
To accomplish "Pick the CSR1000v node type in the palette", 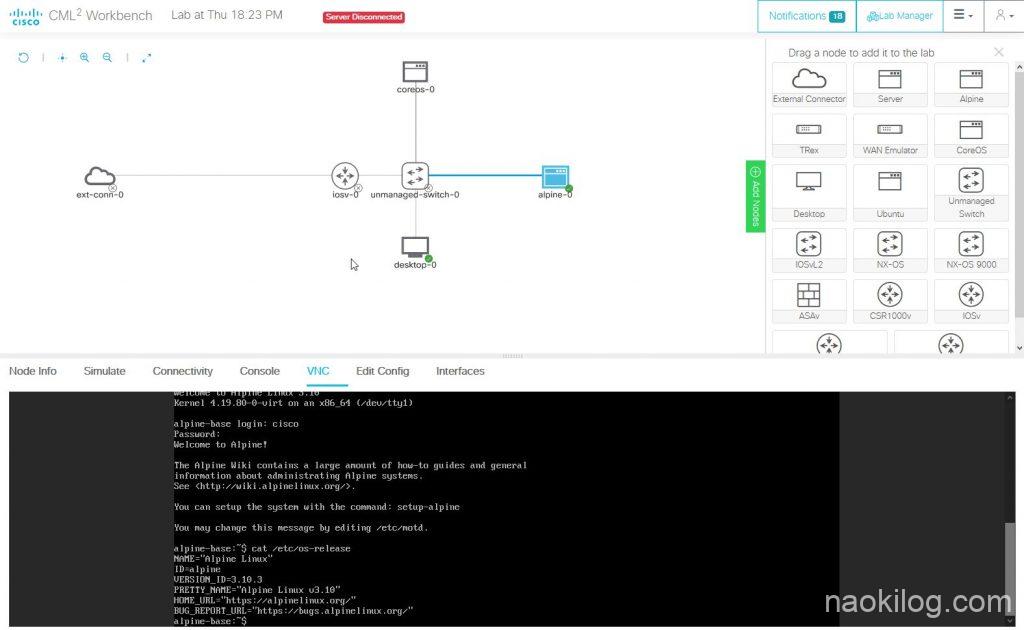I will coord(890,302).
